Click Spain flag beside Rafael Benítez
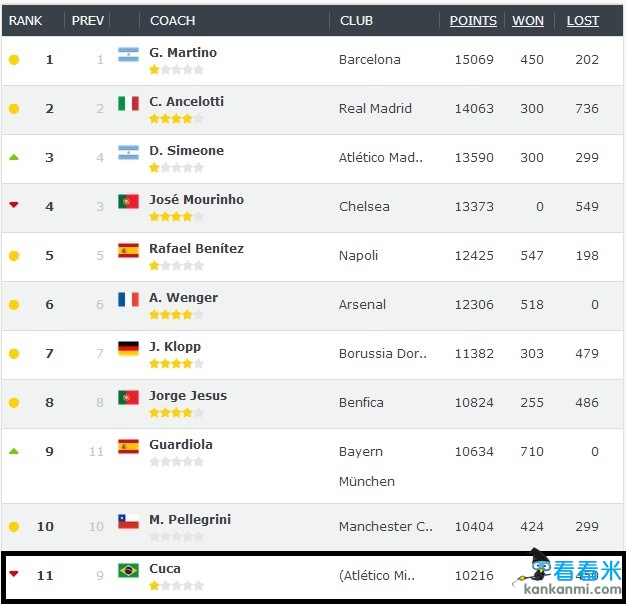Viewport: 626px width, 604px height. [x=128, y=250]
